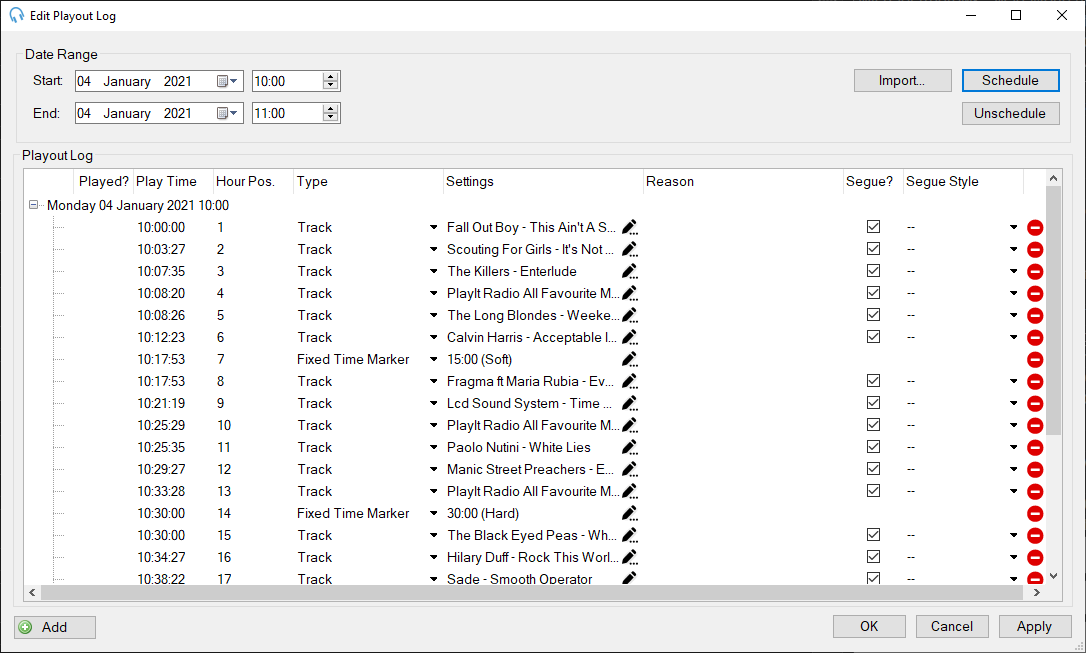Remove The Long Blondes row red icon
Image resolution: width=1086 pixels, height=653 pixels.
tap(1035, 315)
